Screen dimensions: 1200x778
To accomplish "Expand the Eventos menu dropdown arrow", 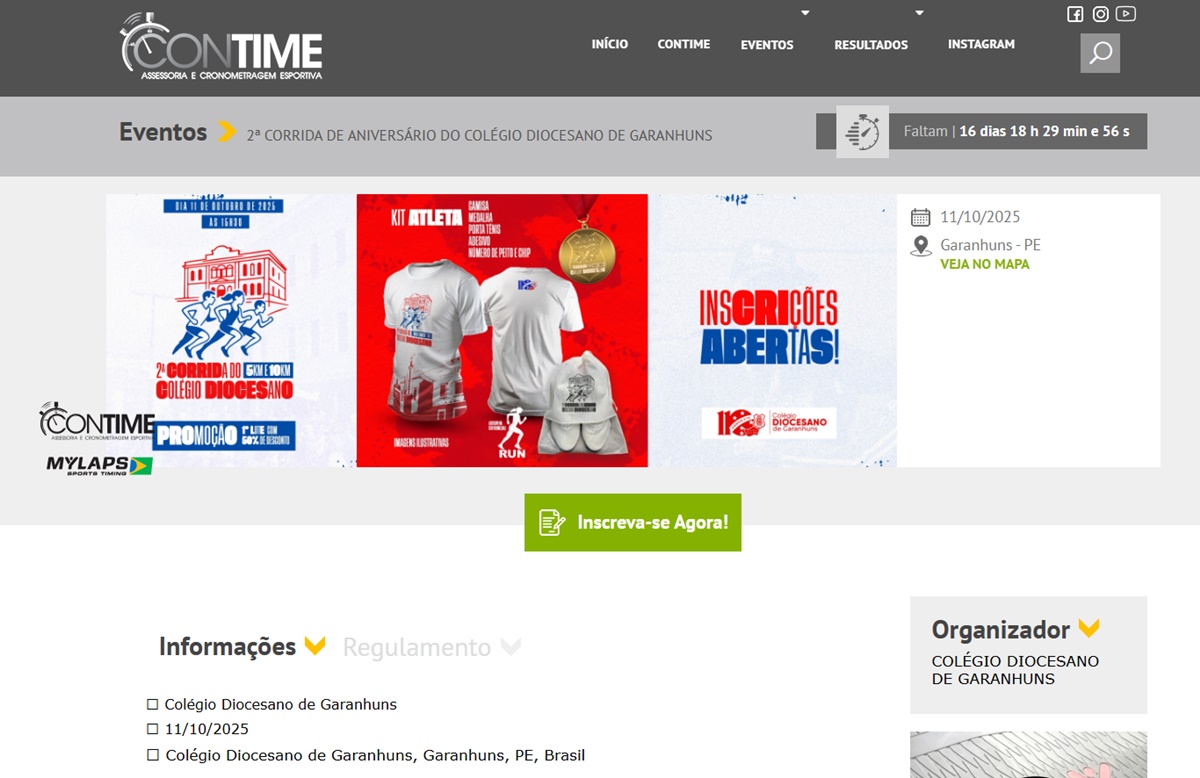I will [805, 13].
